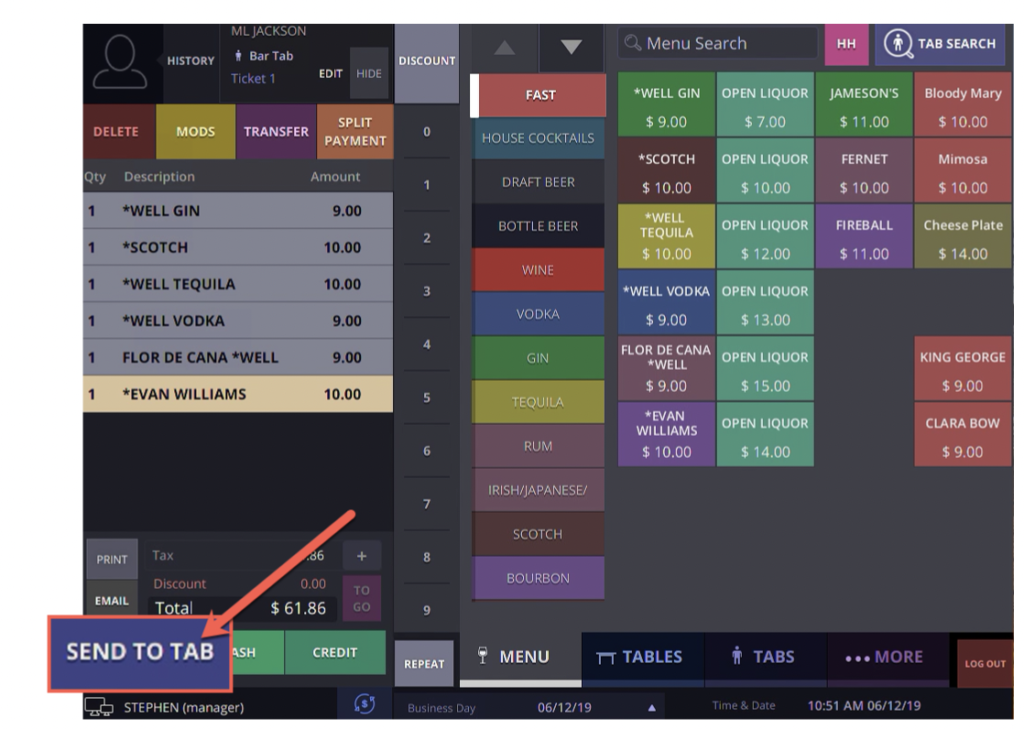
Task: Toggle HH happy hour pricing
Action: 846,44
